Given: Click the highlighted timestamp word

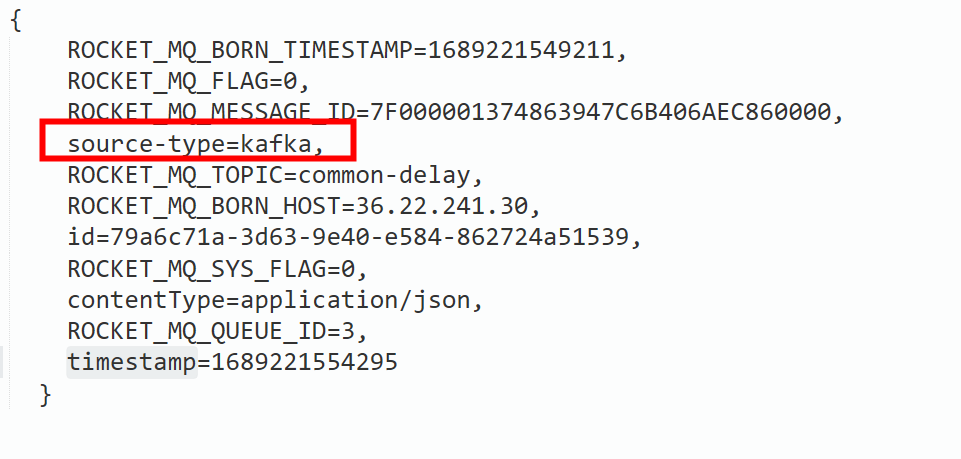Looking at the screenshot, I should (x=132, y=362).
